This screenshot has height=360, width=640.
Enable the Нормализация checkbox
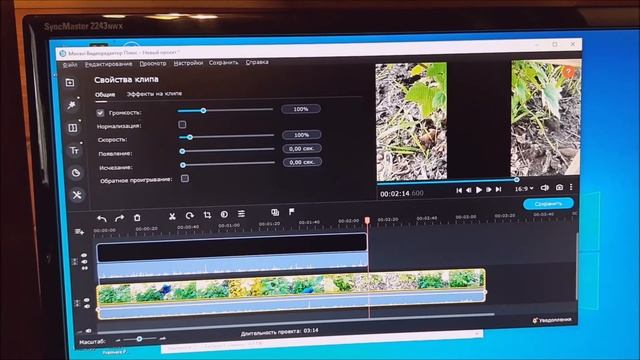click(x=182, y=124)
